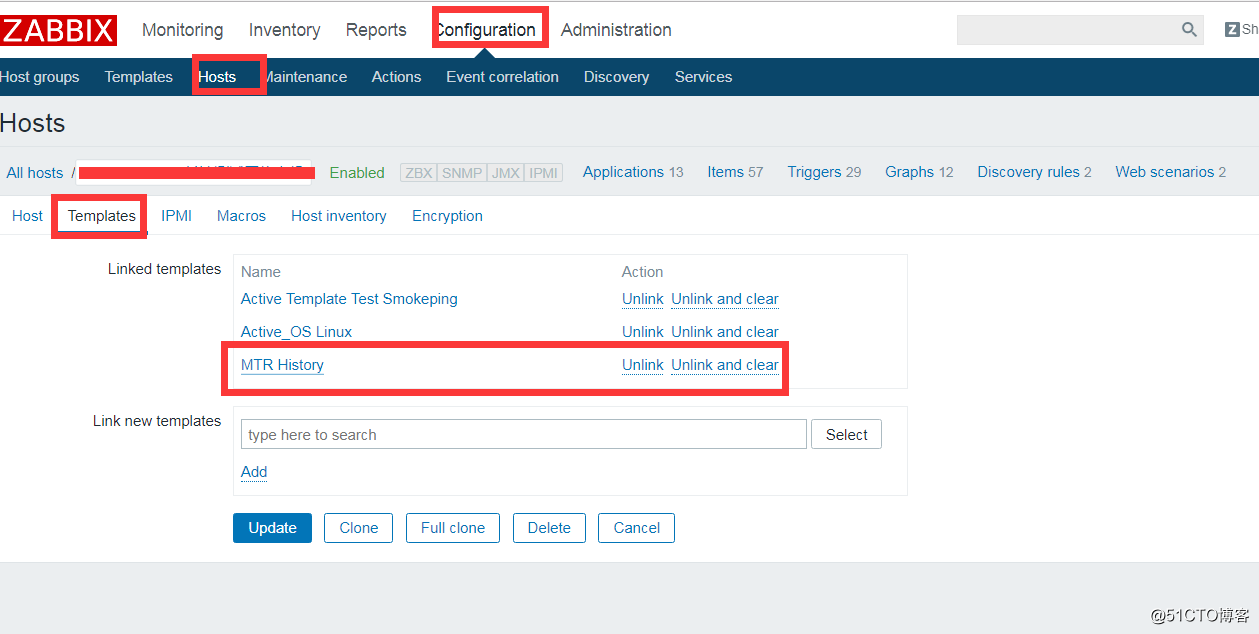Go to the Host groups submenu
The image size is (1259, 634).
coord(40,77)
